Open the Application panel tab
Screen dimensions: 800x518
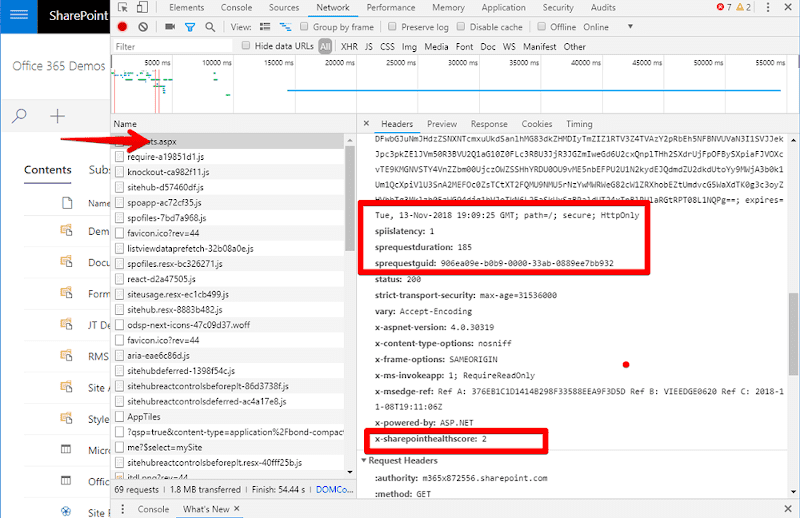(x=503, y=7)
